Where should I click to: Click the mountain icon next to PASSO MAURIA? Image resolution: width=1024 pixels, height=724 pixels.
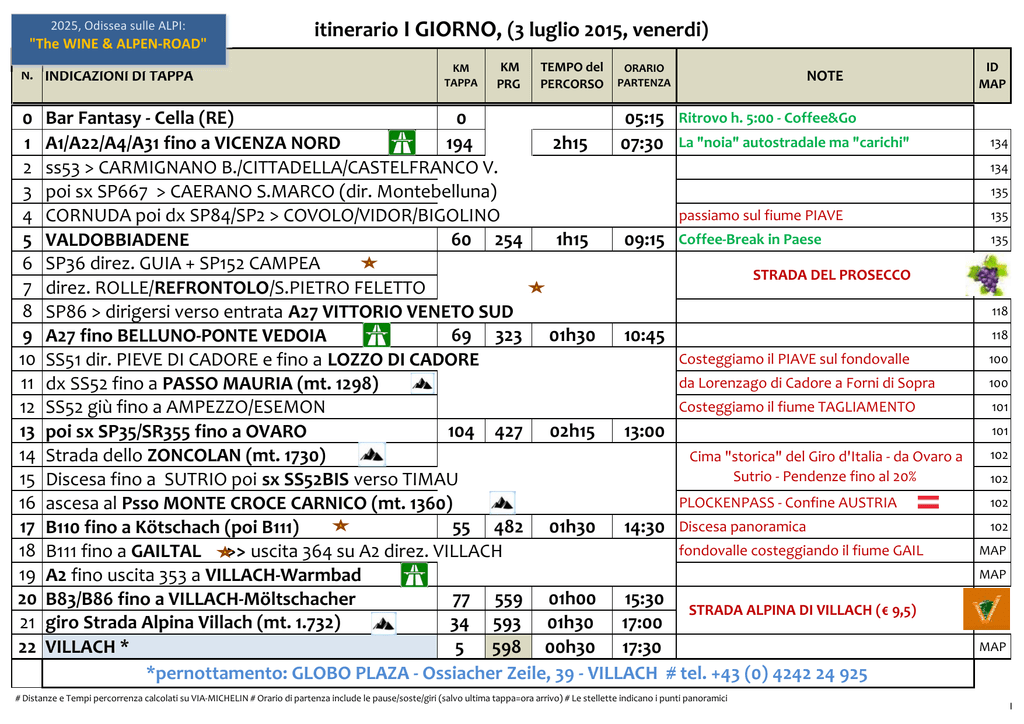coord(423,383)
